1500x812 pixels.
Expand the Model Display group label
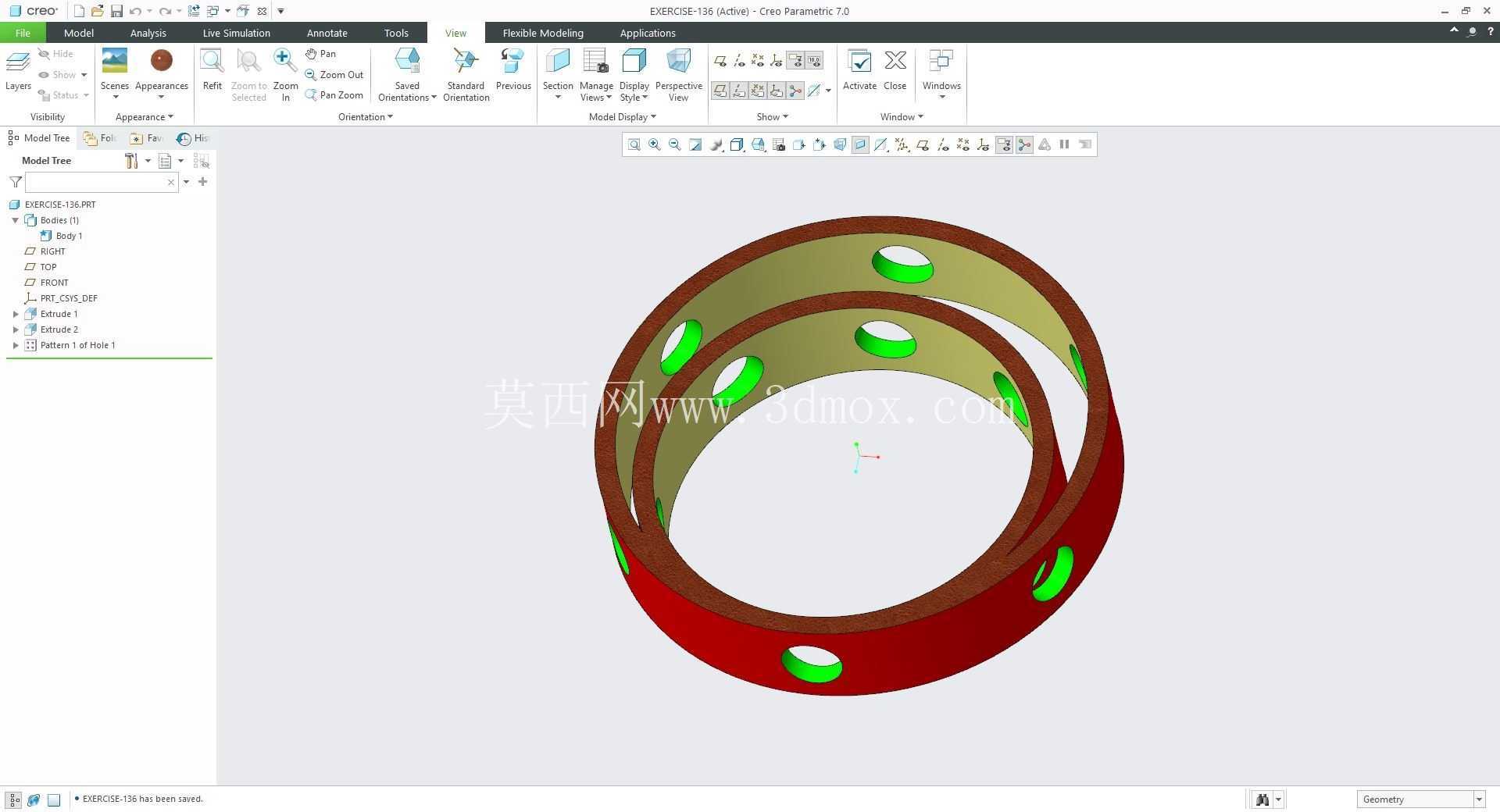[622, 117]
